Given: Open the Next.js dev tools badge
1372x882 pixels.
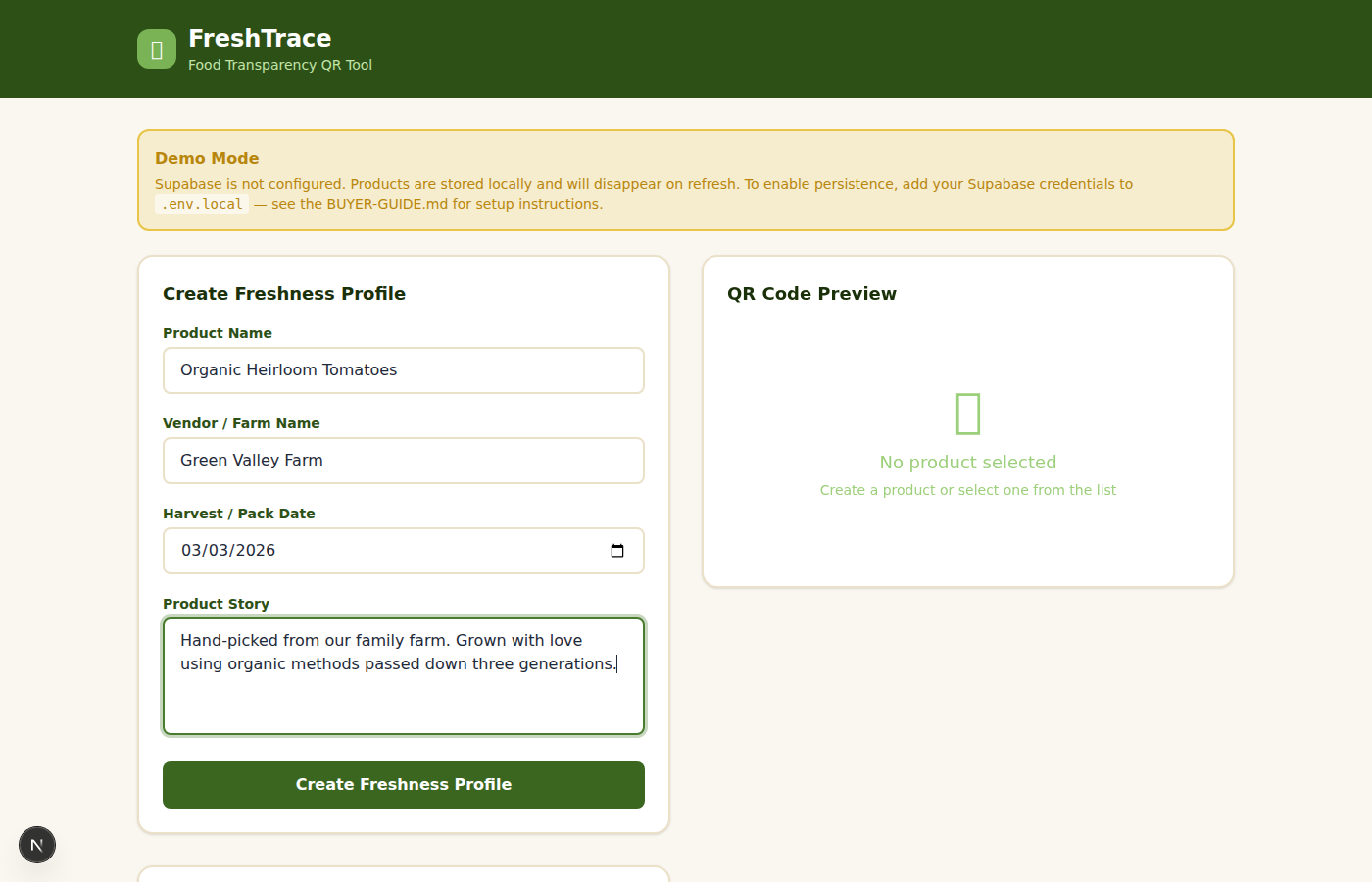Looking at the screenshot, I should coord(37,845).
